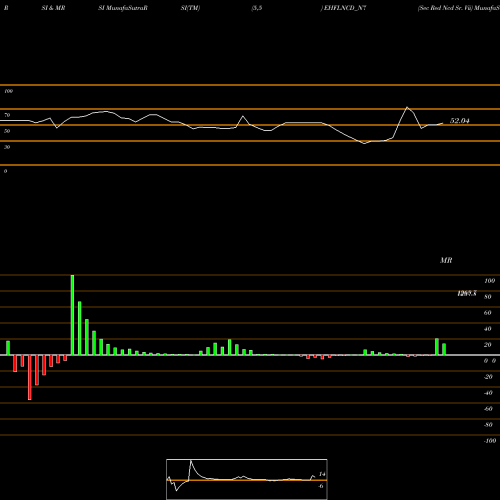Click the tallest green histogram bar

pos(72,315)
